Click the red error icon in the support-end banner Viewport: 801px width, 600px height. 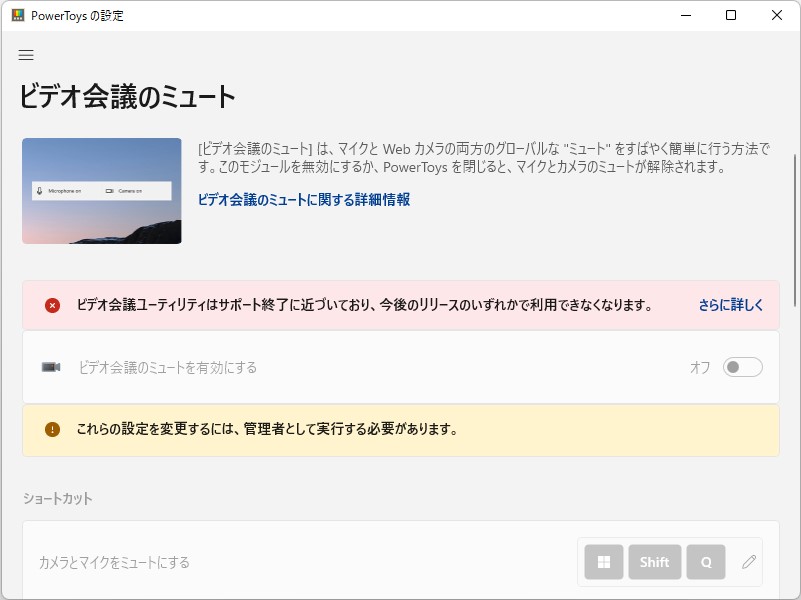click(53, 303)
